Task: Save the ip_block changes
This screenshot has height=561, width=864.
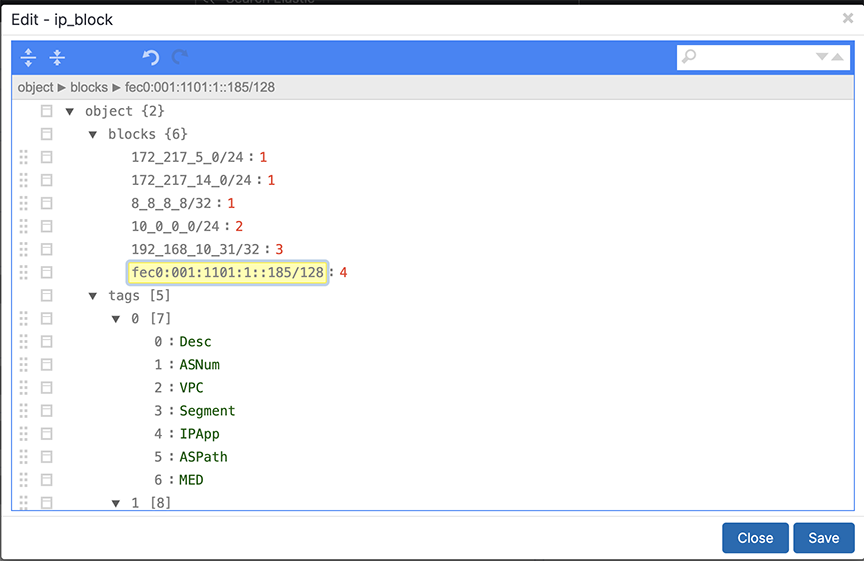Action: [824, 538]
